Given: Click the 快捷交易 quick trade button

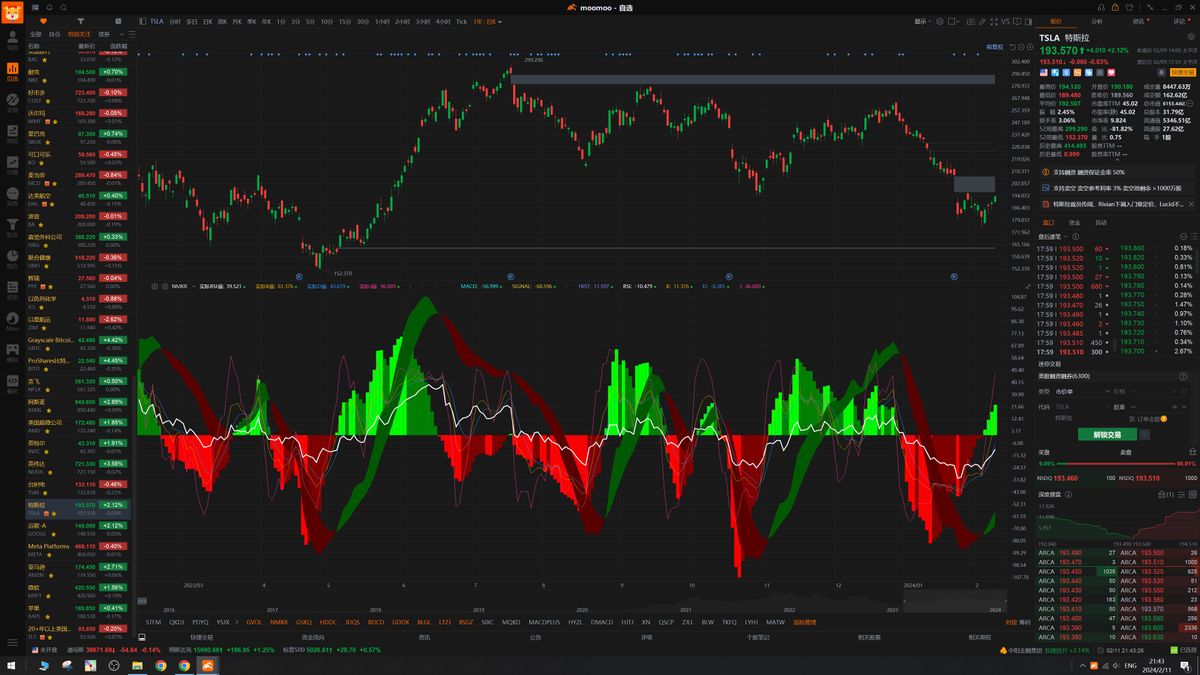Looking at the screenshot, I should point(1183,72).
